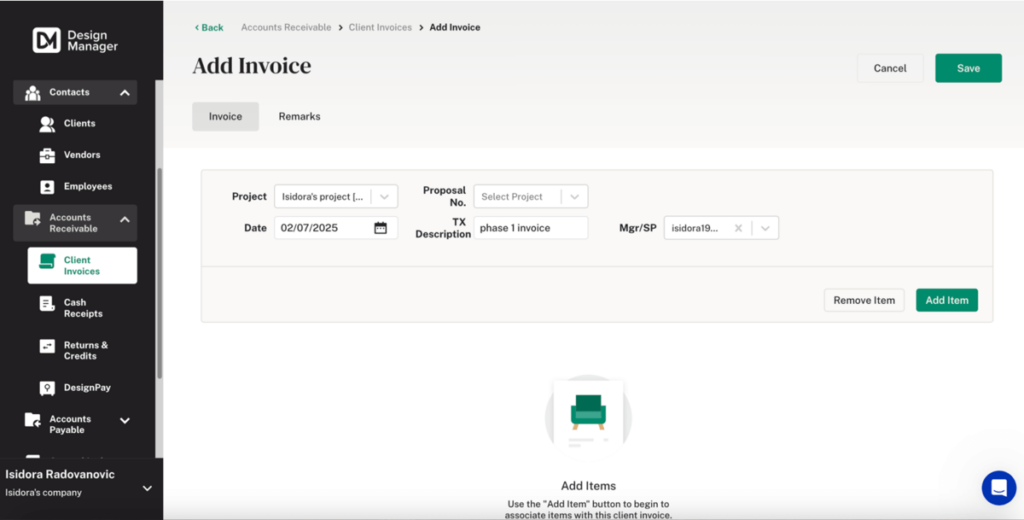Open Clients in the sidebar
The width and height of the screenshot is (1024, 520).
pos(80,123)
